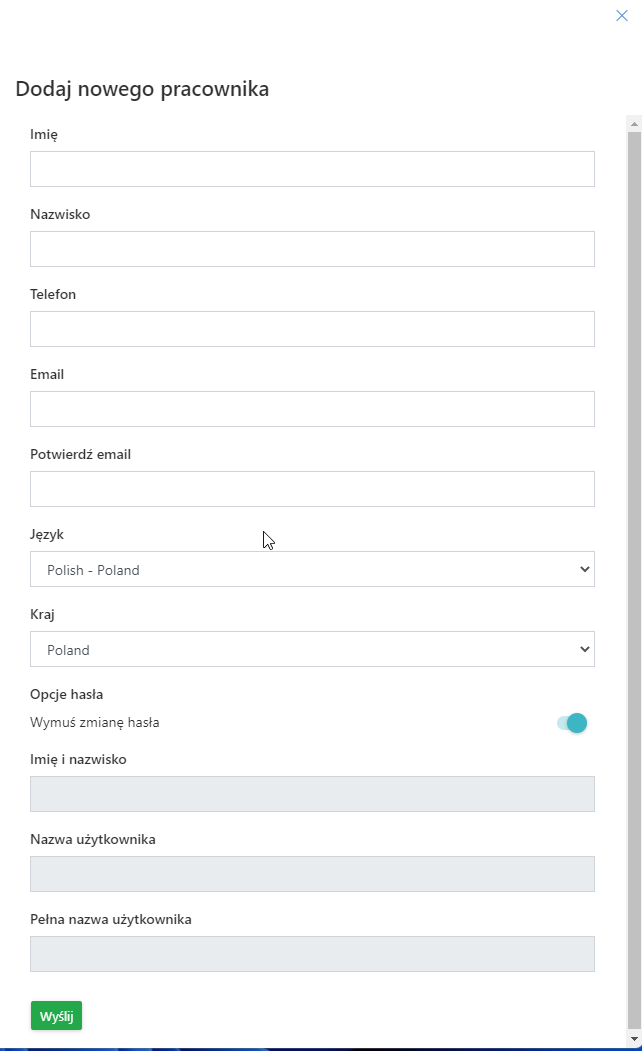The height and width of the screenshot is (1051, 642).
Task: Select the Email input field
Action: [x=312, y=409]
